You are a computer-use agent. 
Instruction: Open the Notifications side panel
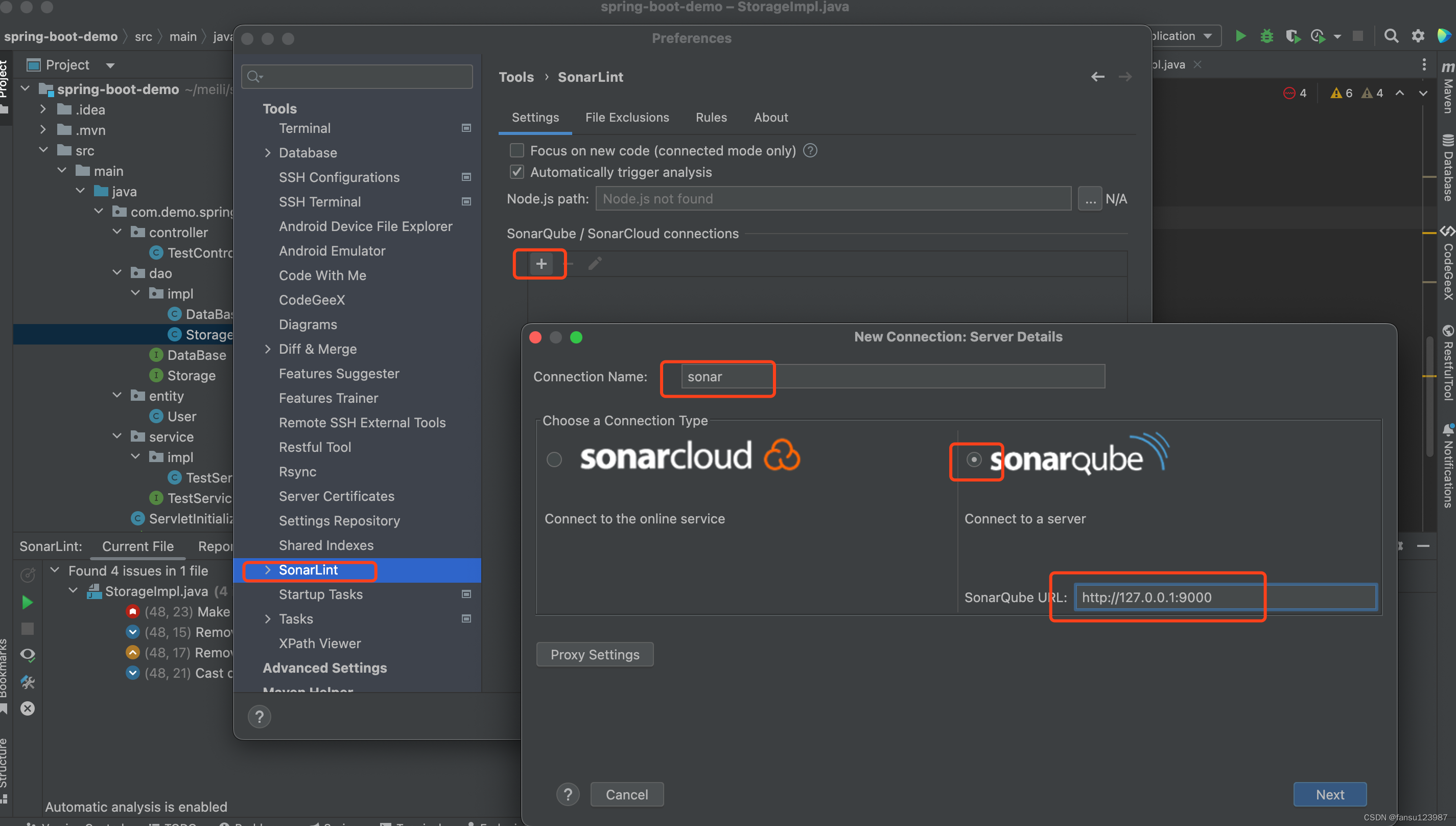pos(1447,465)
